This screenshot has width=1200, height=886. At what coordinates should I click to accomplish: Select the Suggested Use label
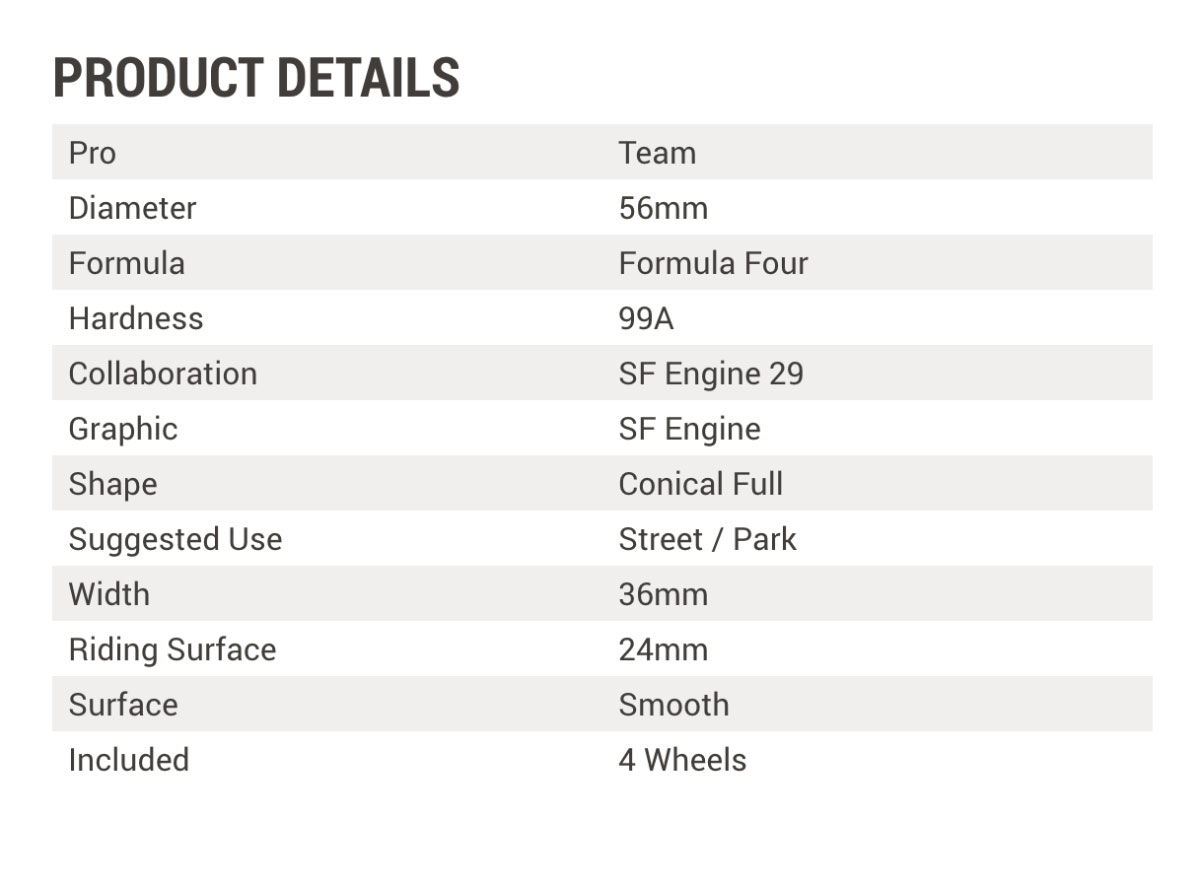(x=175, y=539)
